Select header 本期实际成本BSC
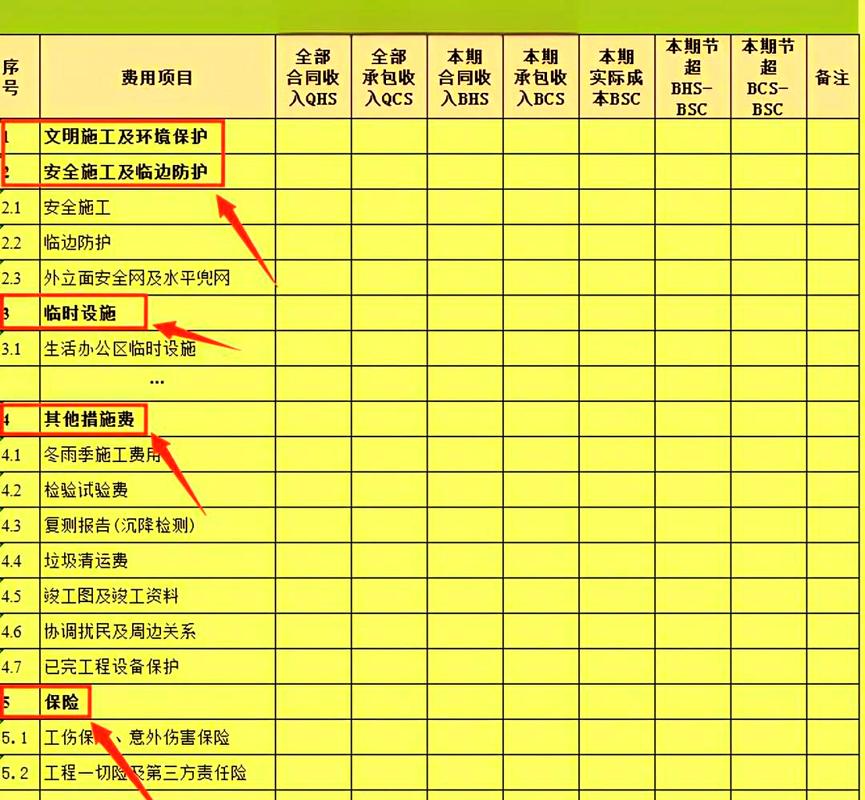Viewport: 865px width, 800px height. 617,77
